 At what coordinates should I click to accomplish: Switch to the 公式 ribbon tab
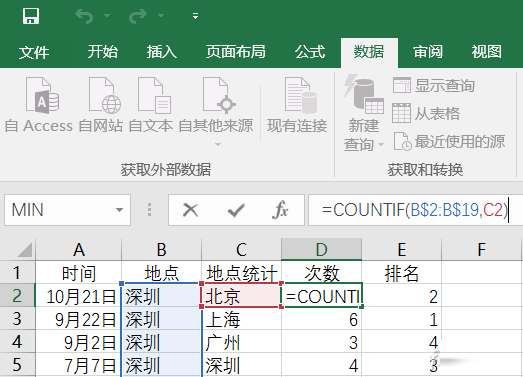click(x=310, y=52)
